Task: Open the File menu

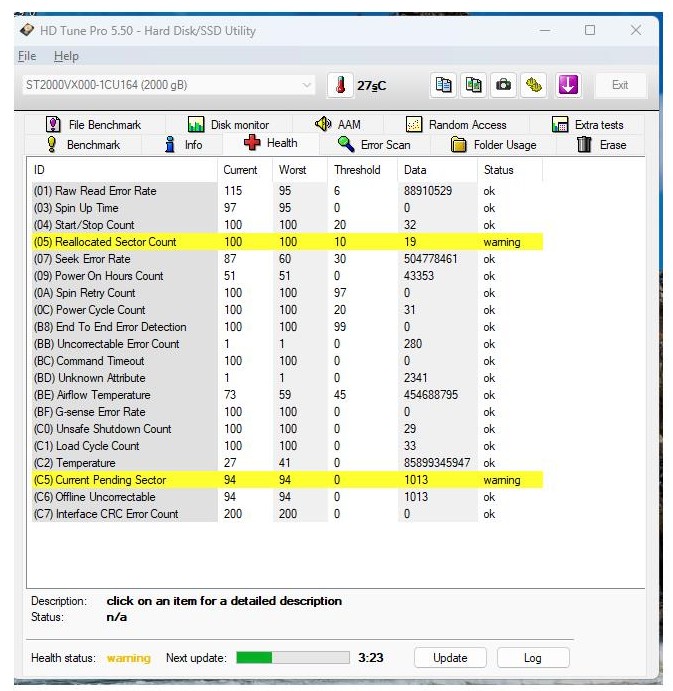Action: click(x=27, y=56)
